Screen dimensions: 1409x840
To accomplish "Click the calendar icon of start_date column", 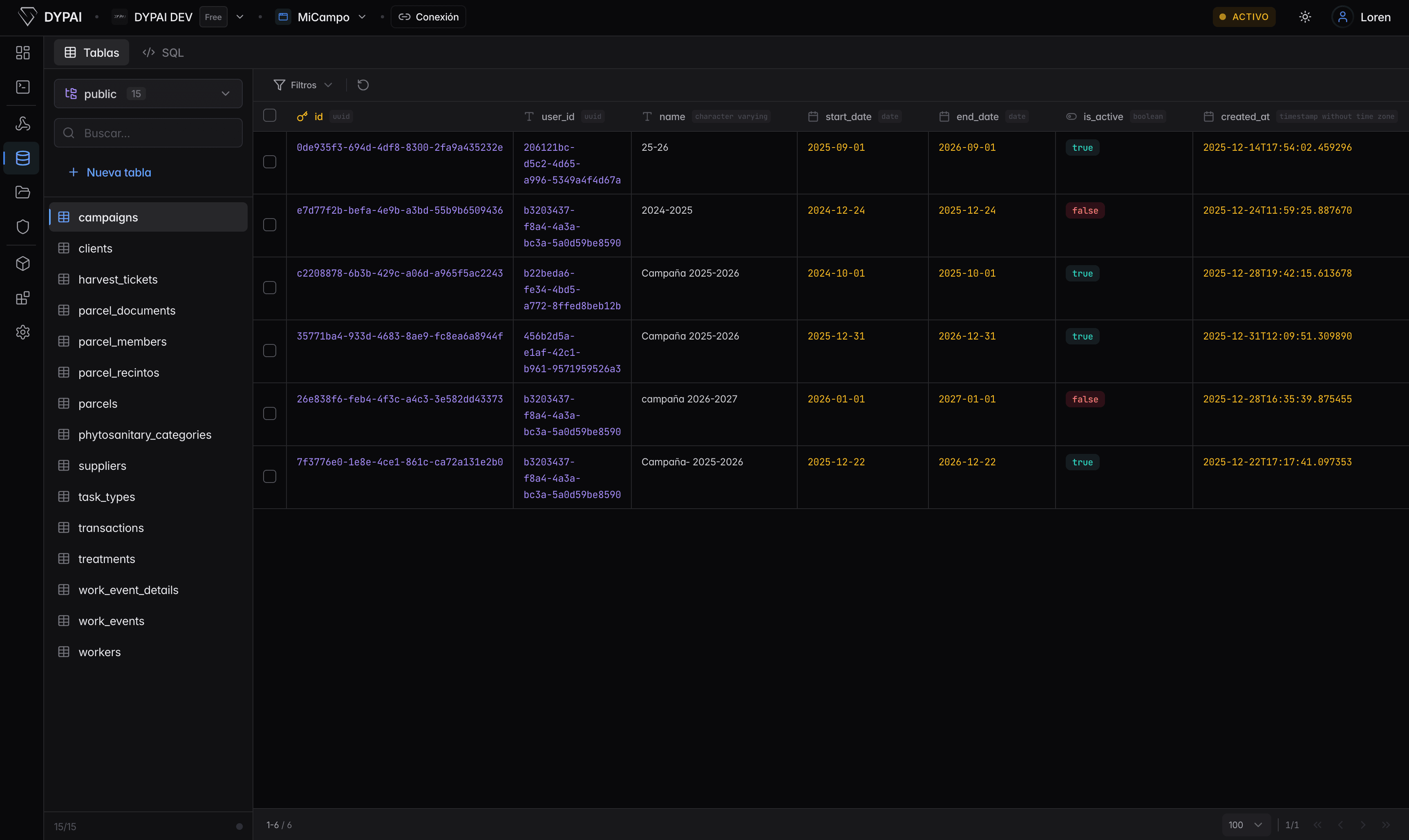I will tap(813, 116).
